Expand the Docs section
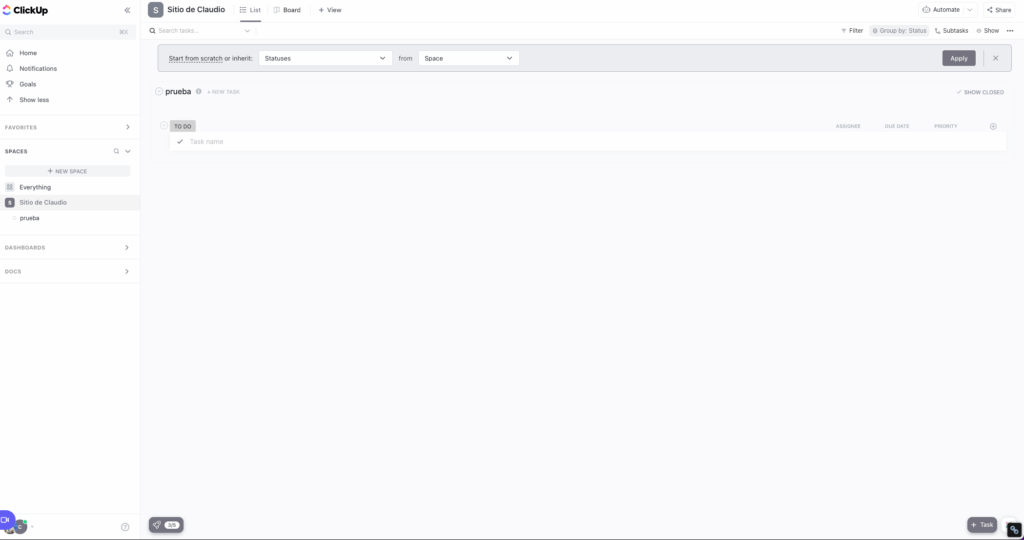 point(127,271)
